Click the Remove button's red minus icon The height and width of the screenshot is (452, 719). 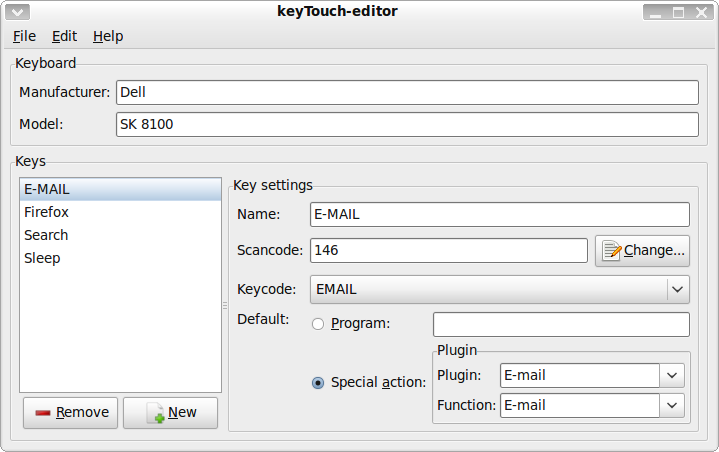click(x=43, y=413)
